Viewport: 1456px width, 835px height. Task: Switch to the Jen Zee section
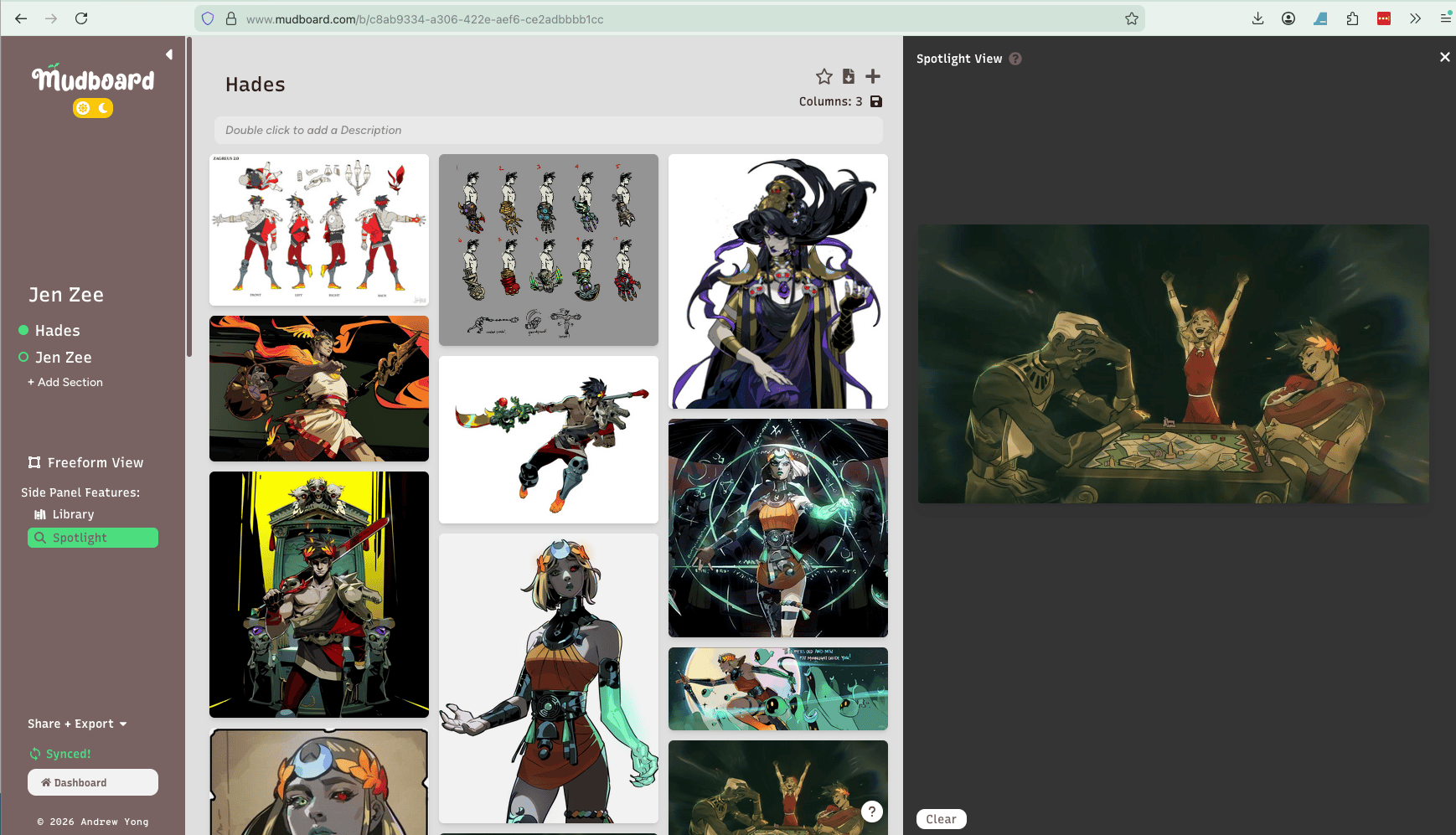click(x=63, y=358)
